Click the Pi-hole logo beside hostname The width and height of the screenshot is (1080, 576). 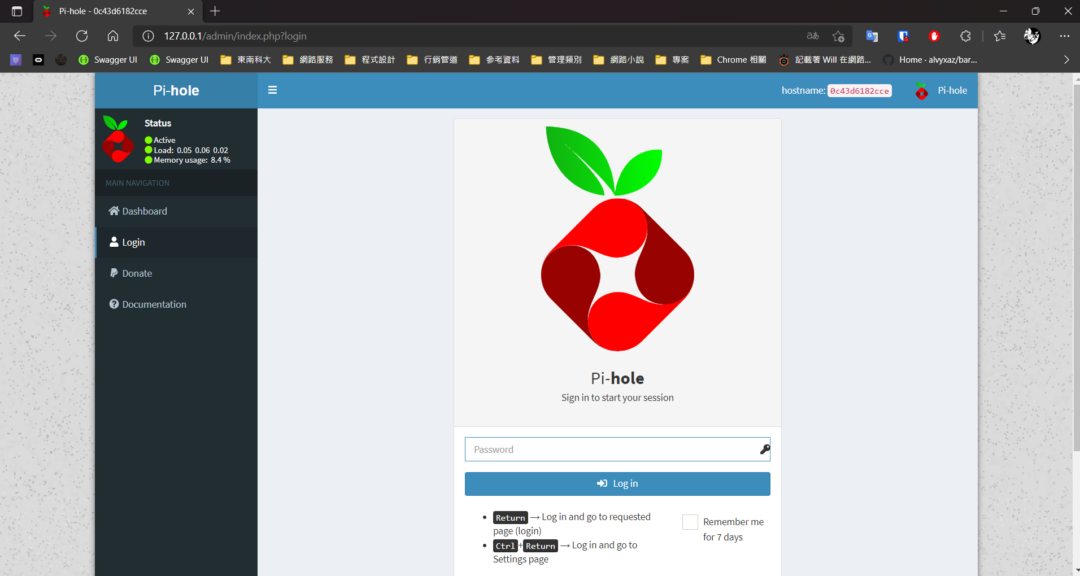click(922, 90)
